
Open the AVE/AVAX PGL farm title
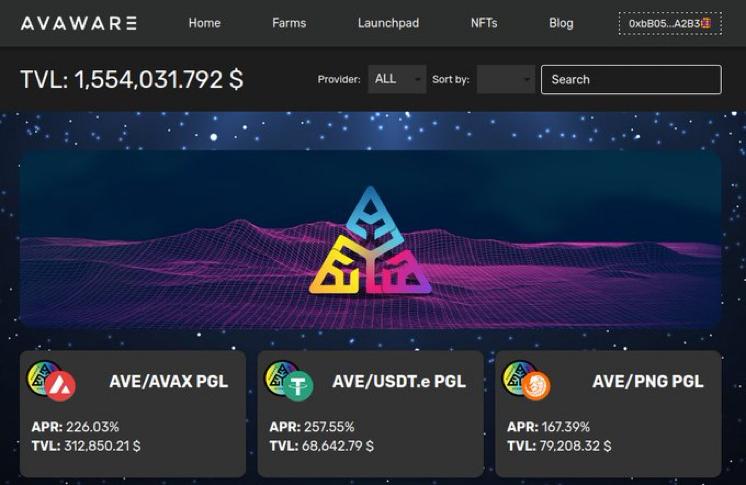pos(168,381)
